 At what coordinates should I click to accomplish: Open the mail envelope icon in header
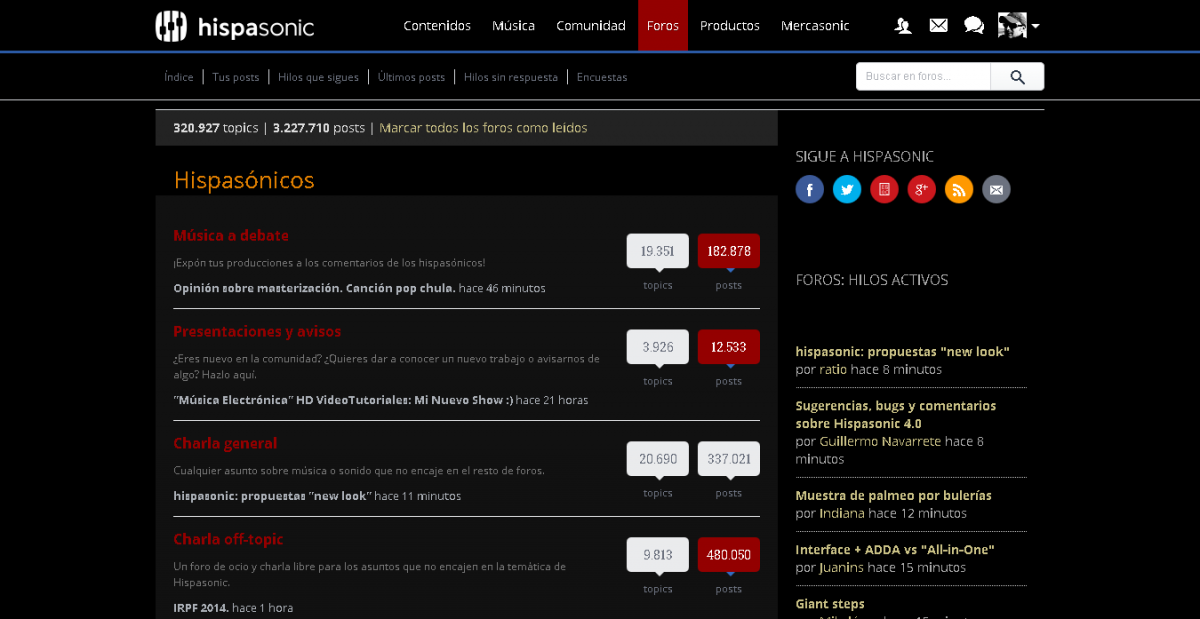[x=938, y=26]
